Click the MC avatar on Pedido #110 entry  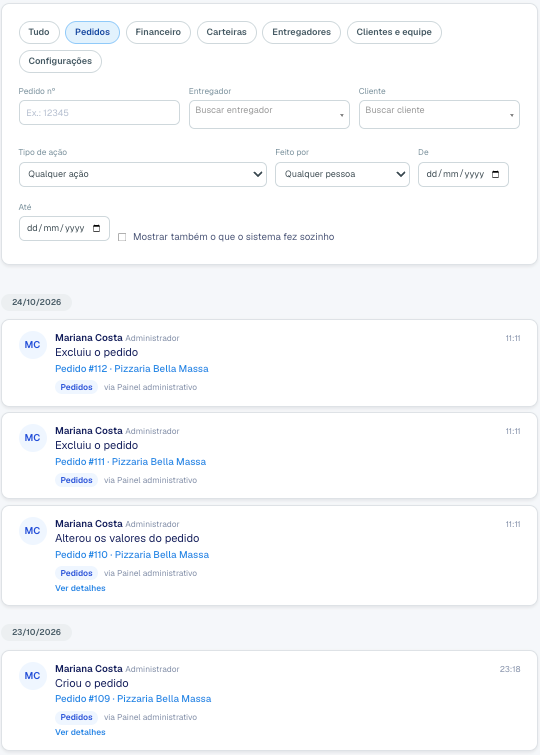33,531
